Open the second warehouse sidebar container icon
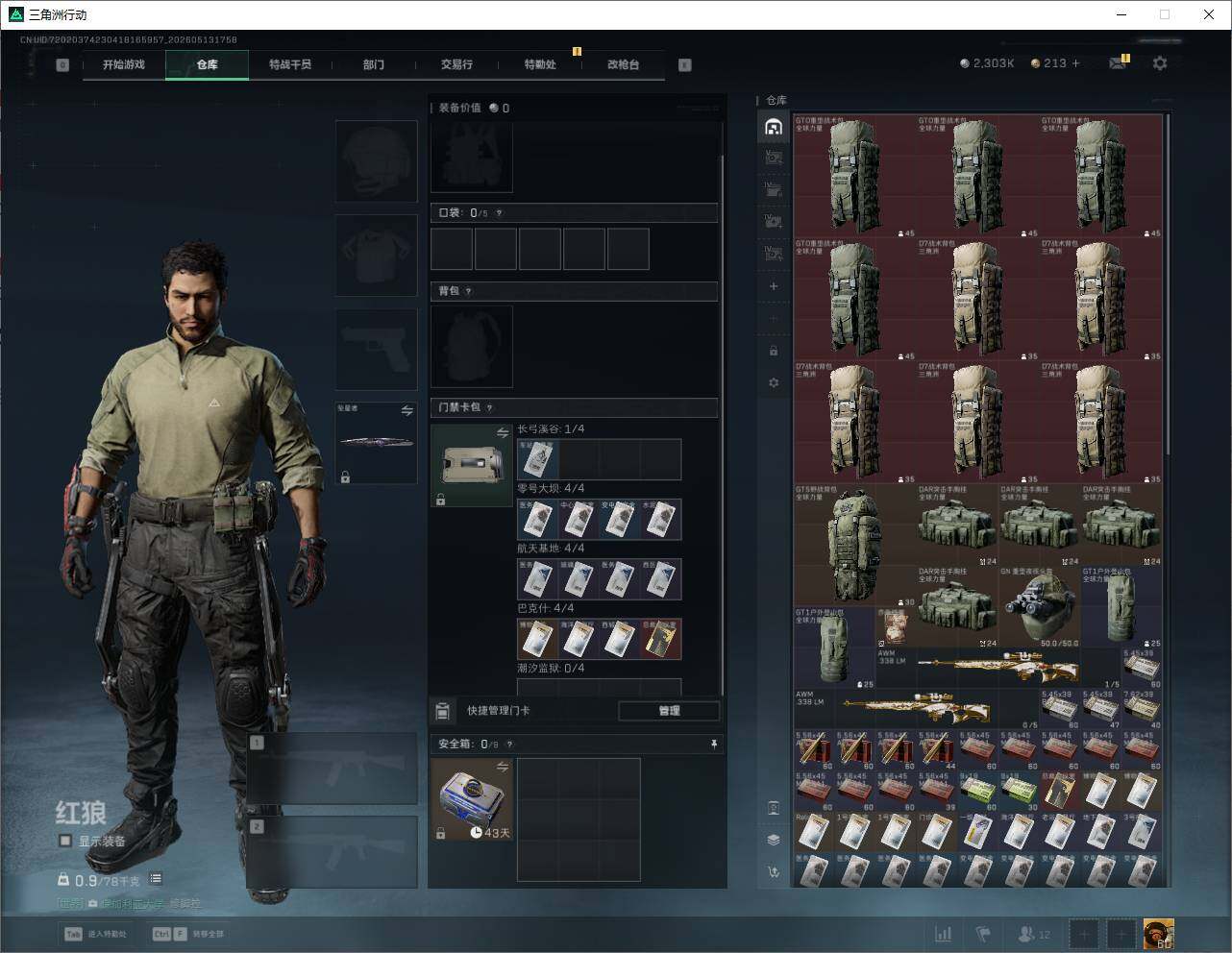Image resolution: width=1232 pixels, height=953 pixels. pyautogui.click(x=774, y=158)
